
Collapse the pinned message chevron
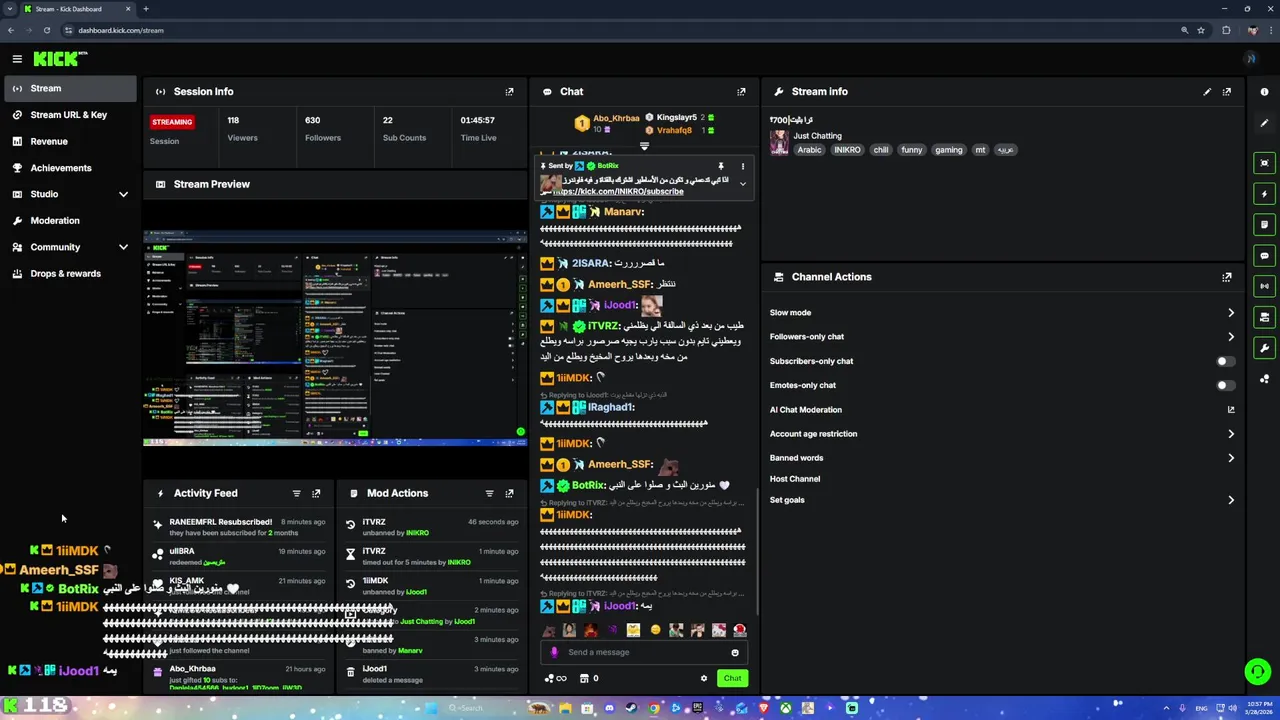point(742,183)
